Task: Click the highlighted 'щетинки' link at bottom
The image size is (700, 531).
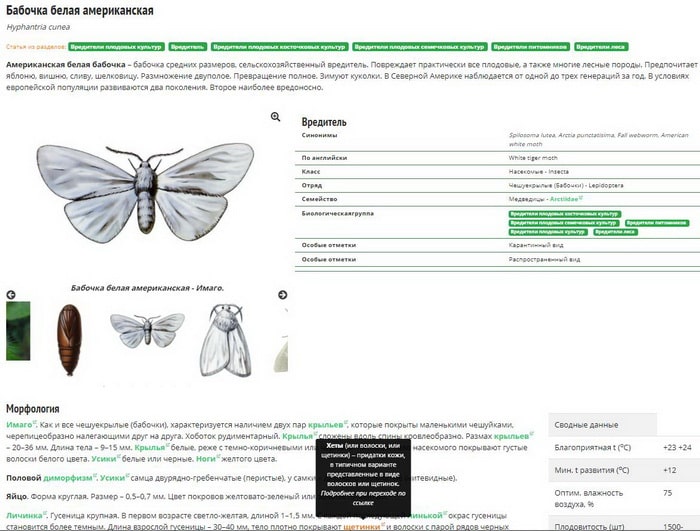Action: [360, 526]
